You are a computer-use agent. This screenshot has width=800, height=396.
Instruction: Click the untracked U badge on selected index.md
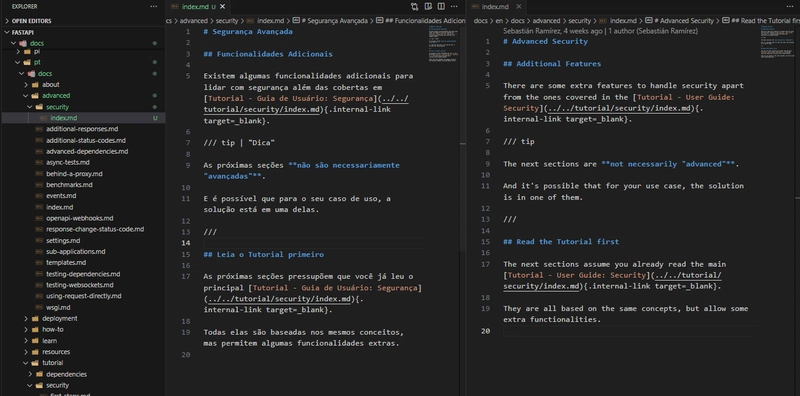155,118
